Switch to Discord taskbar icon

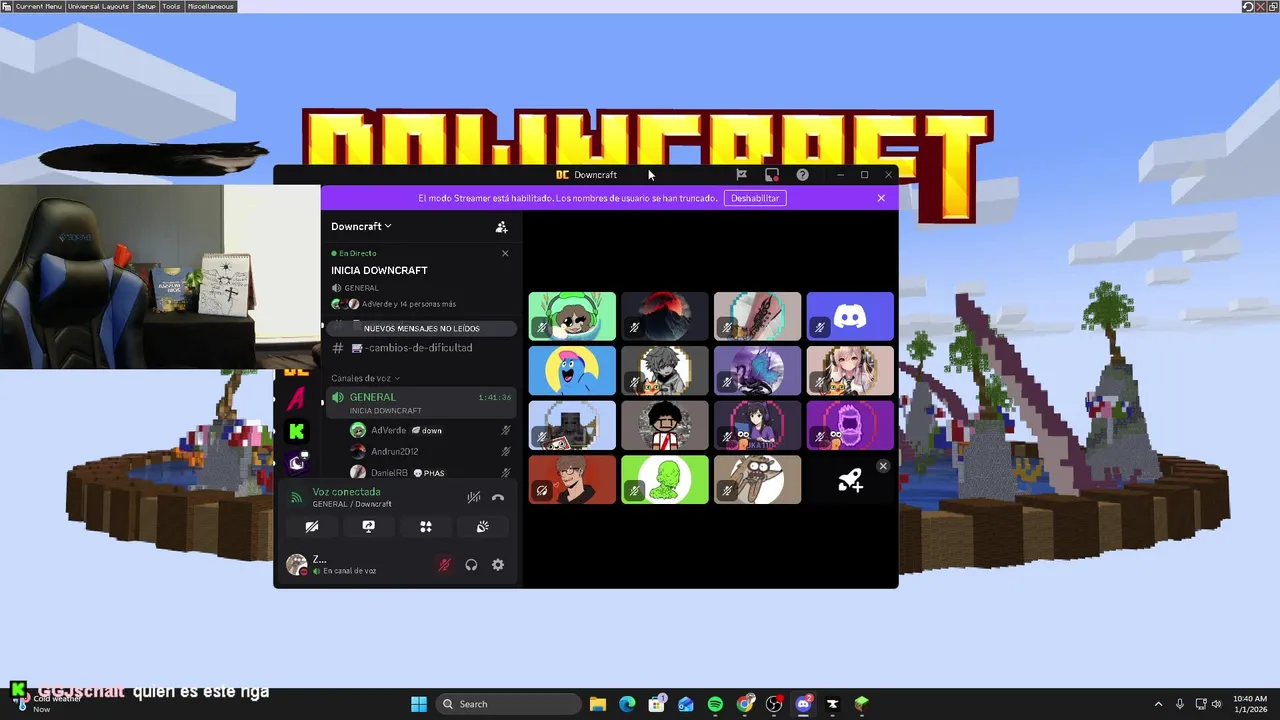(803, 704)
